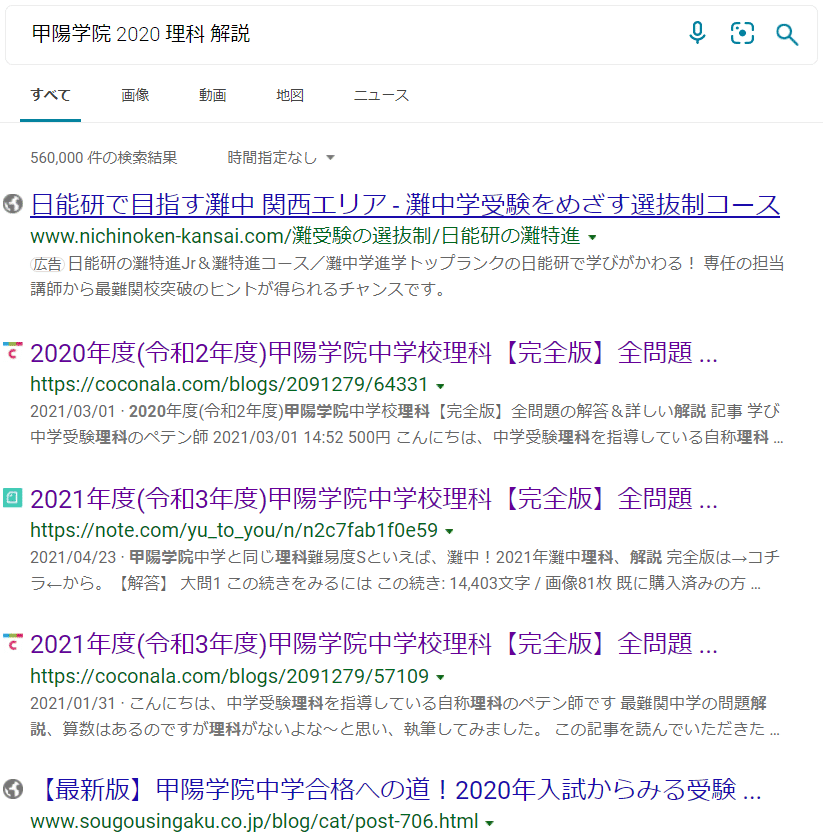Open the 【最新版】甲陽学院中学合格への道 result
The image size is (823, 832).
tap(401, 790)
